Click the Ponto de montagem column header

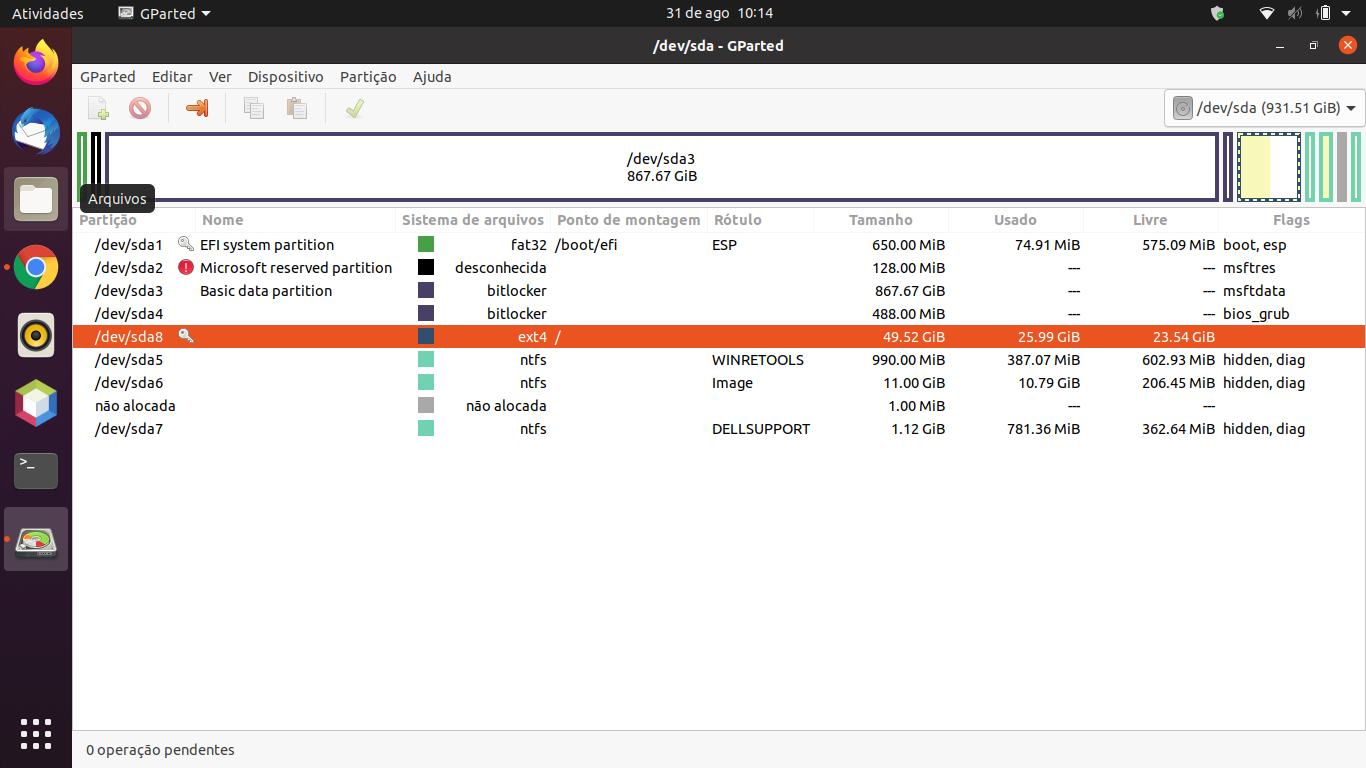(x=629, y=220)
